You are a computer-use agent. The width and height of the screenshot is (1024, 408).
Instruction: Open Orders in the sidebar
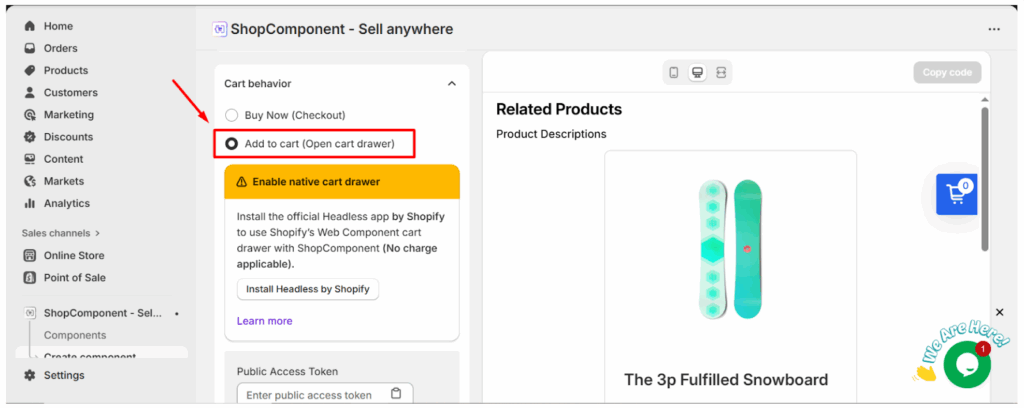[60, 48]
